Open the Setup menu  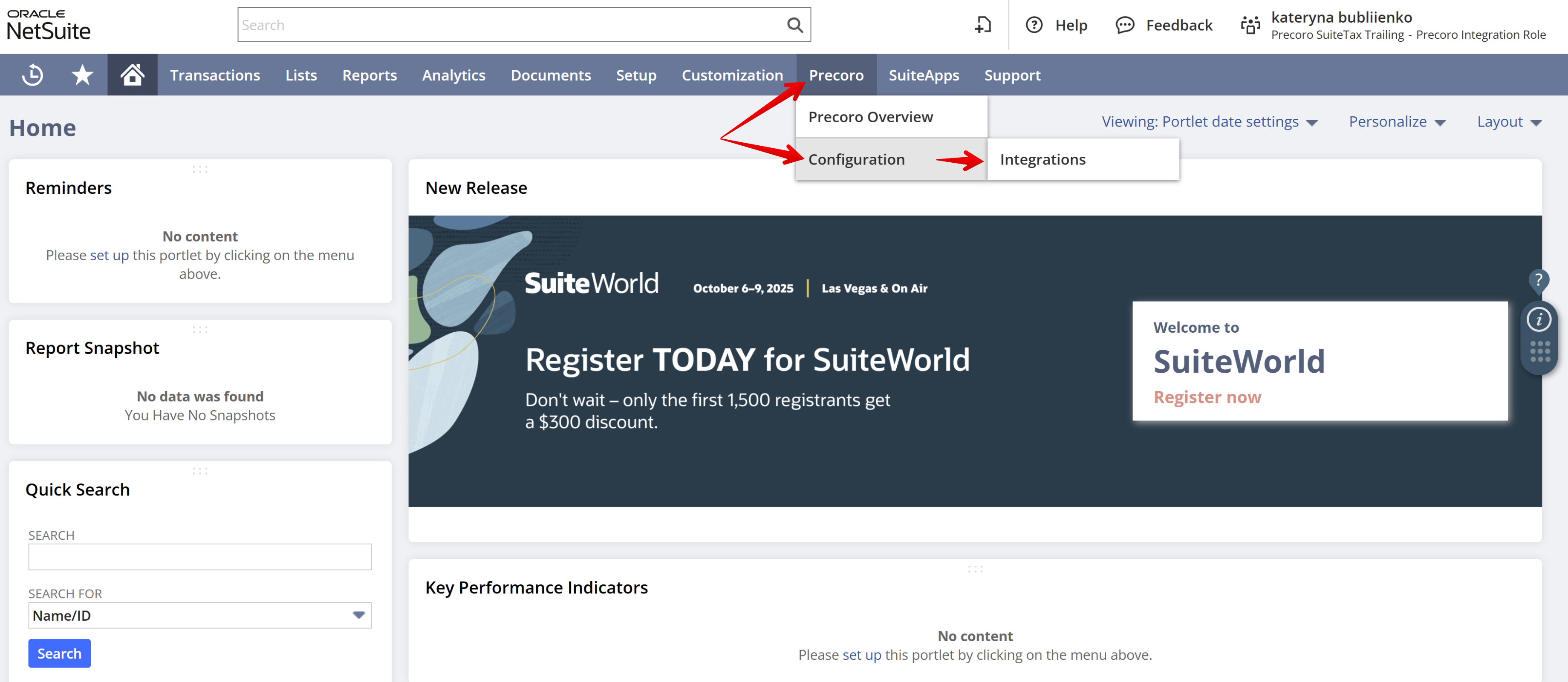pyautogui.click(x=636, y=75)
